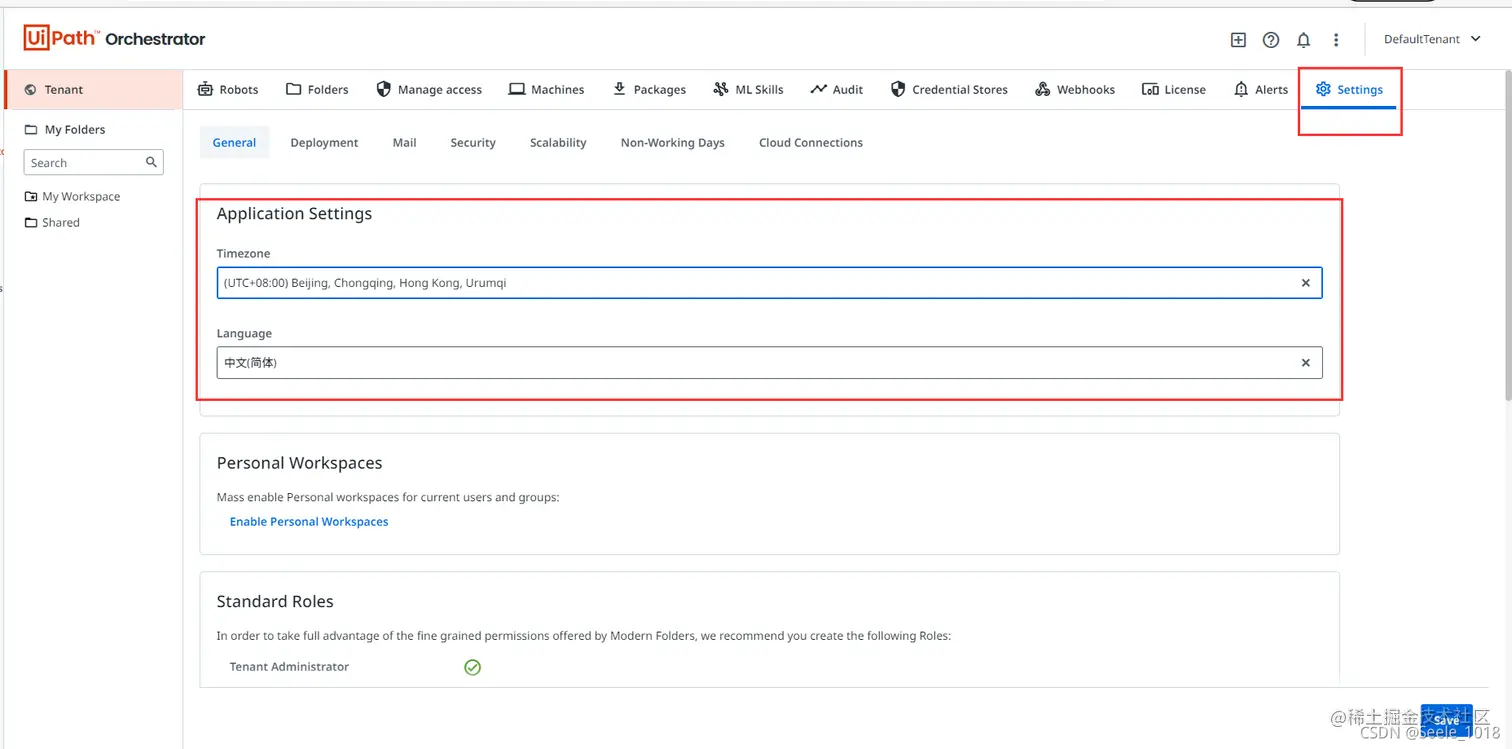
Task: Go to the Folders tab
Action: pos(317,89)
